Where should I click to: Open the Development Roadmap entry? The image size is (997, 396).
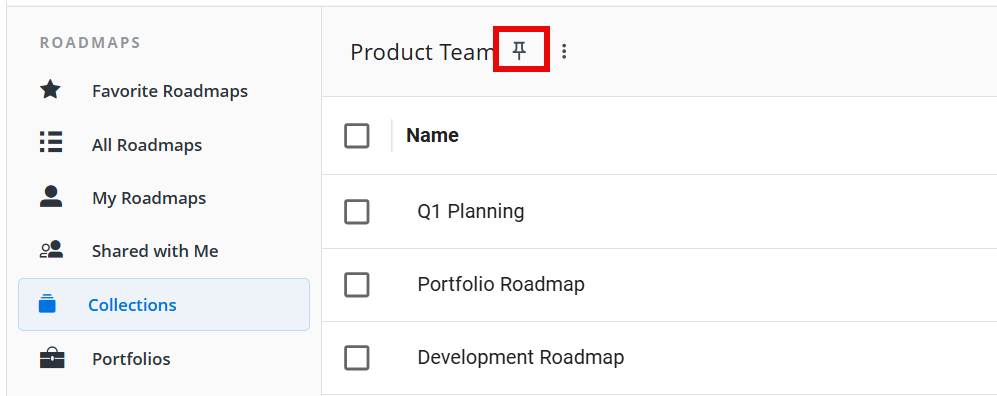[521, 357]
